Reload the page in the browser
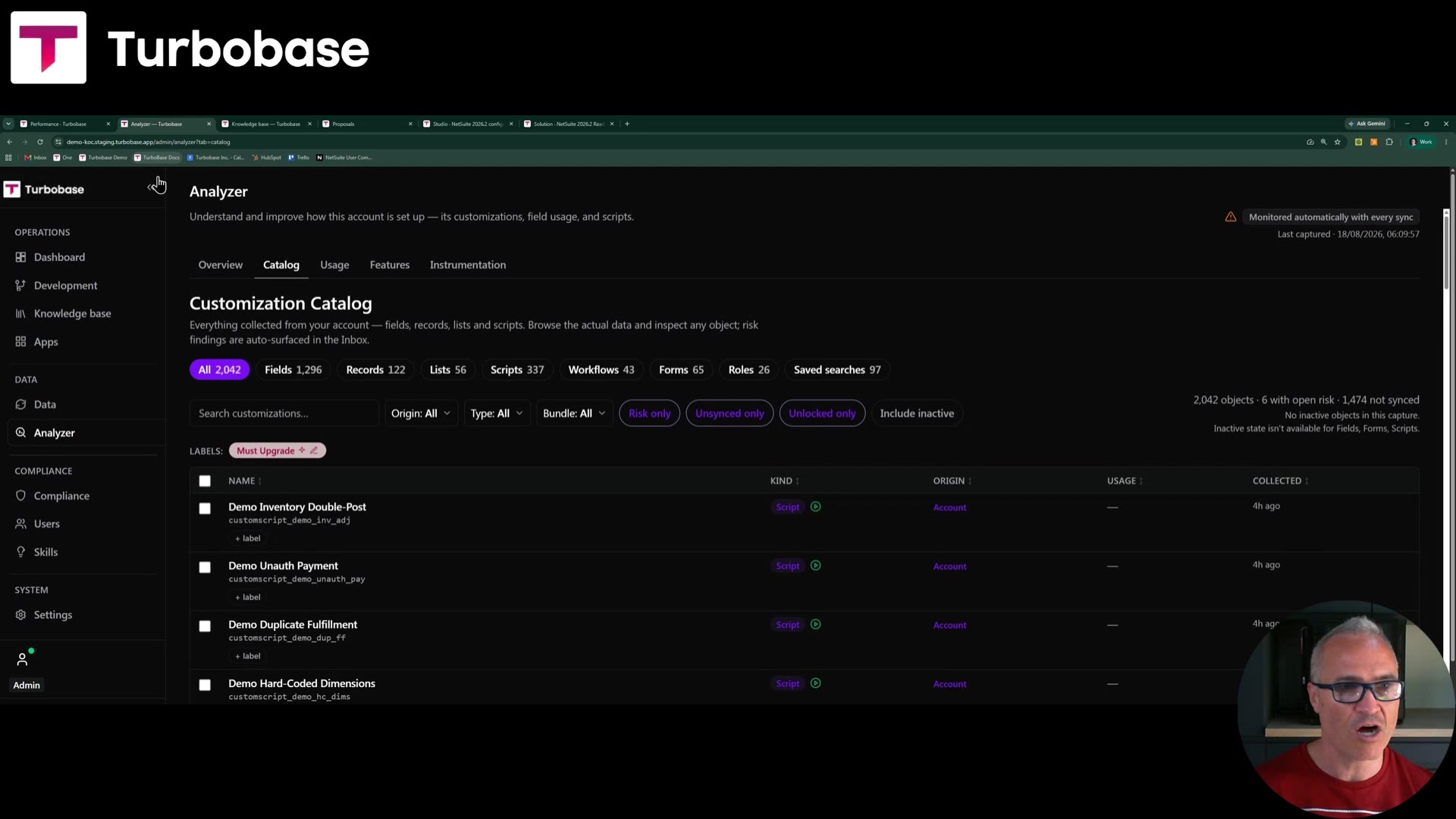Image resolution: width=1456 pixels, height=819 pixels. point(40,142)
